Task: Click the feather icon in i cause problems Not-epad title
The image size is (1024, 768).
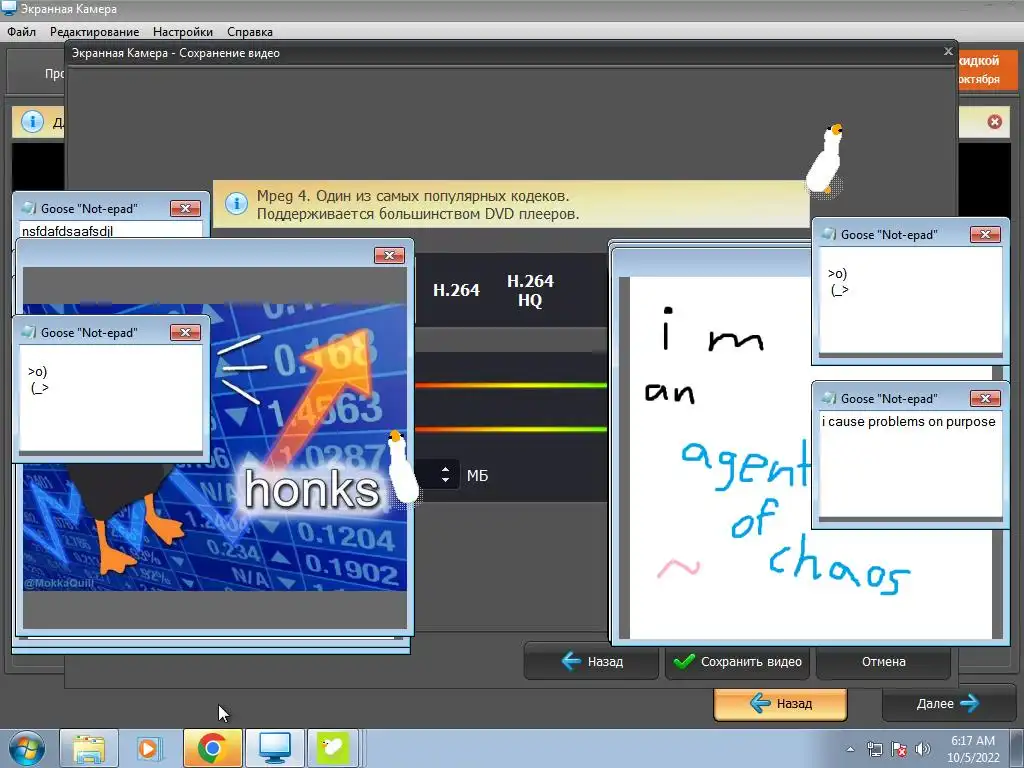Action: tap(829, 398)
